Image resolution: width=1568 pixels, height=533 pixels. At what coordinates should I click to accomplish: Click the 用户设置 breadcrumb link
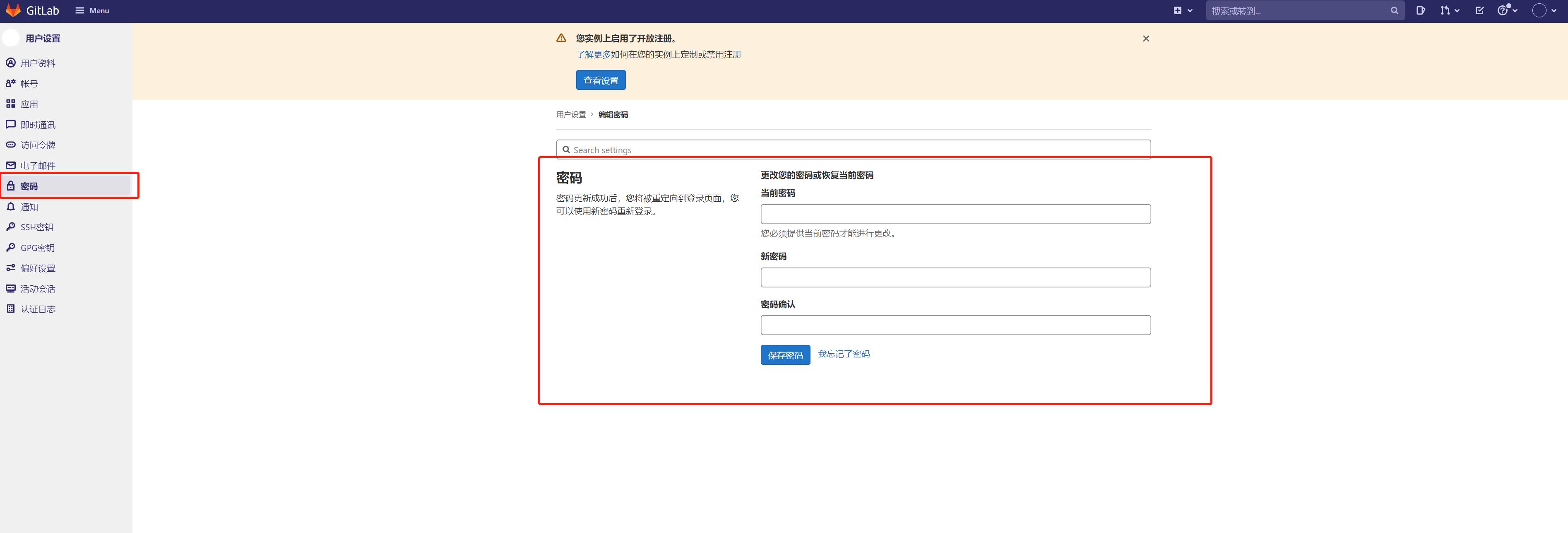click(x=571, y=115)
